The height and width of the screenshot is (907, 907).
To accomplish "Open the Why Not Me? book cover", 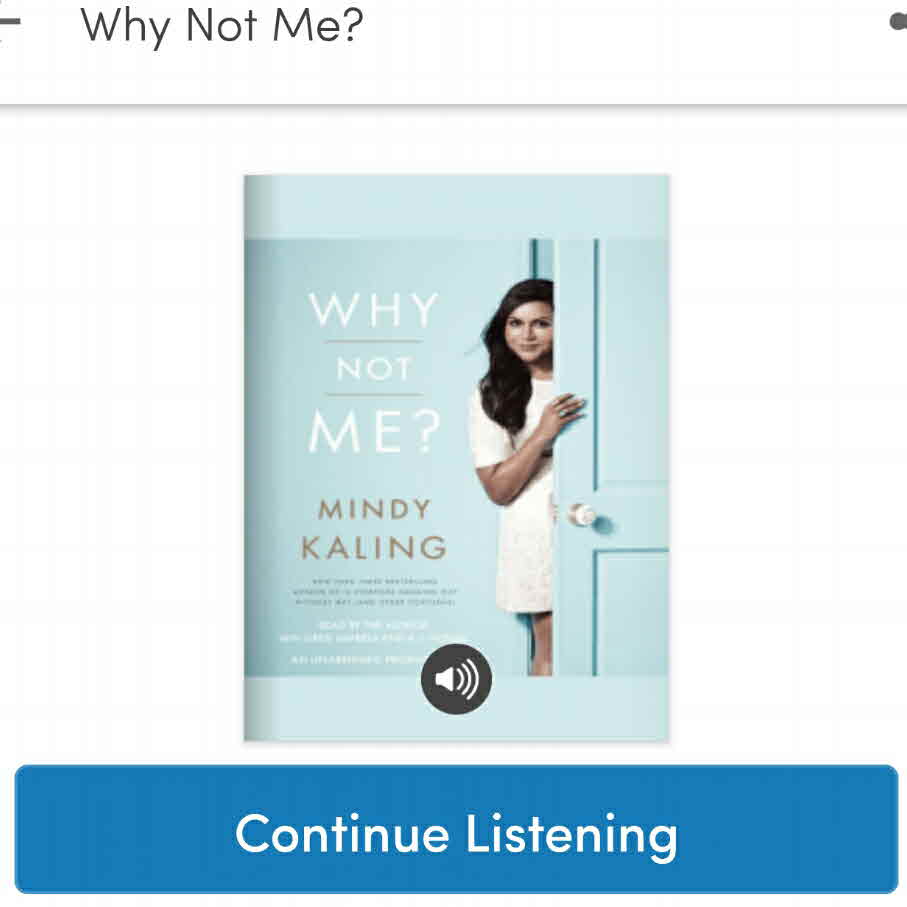I will [x=456, y=458].
